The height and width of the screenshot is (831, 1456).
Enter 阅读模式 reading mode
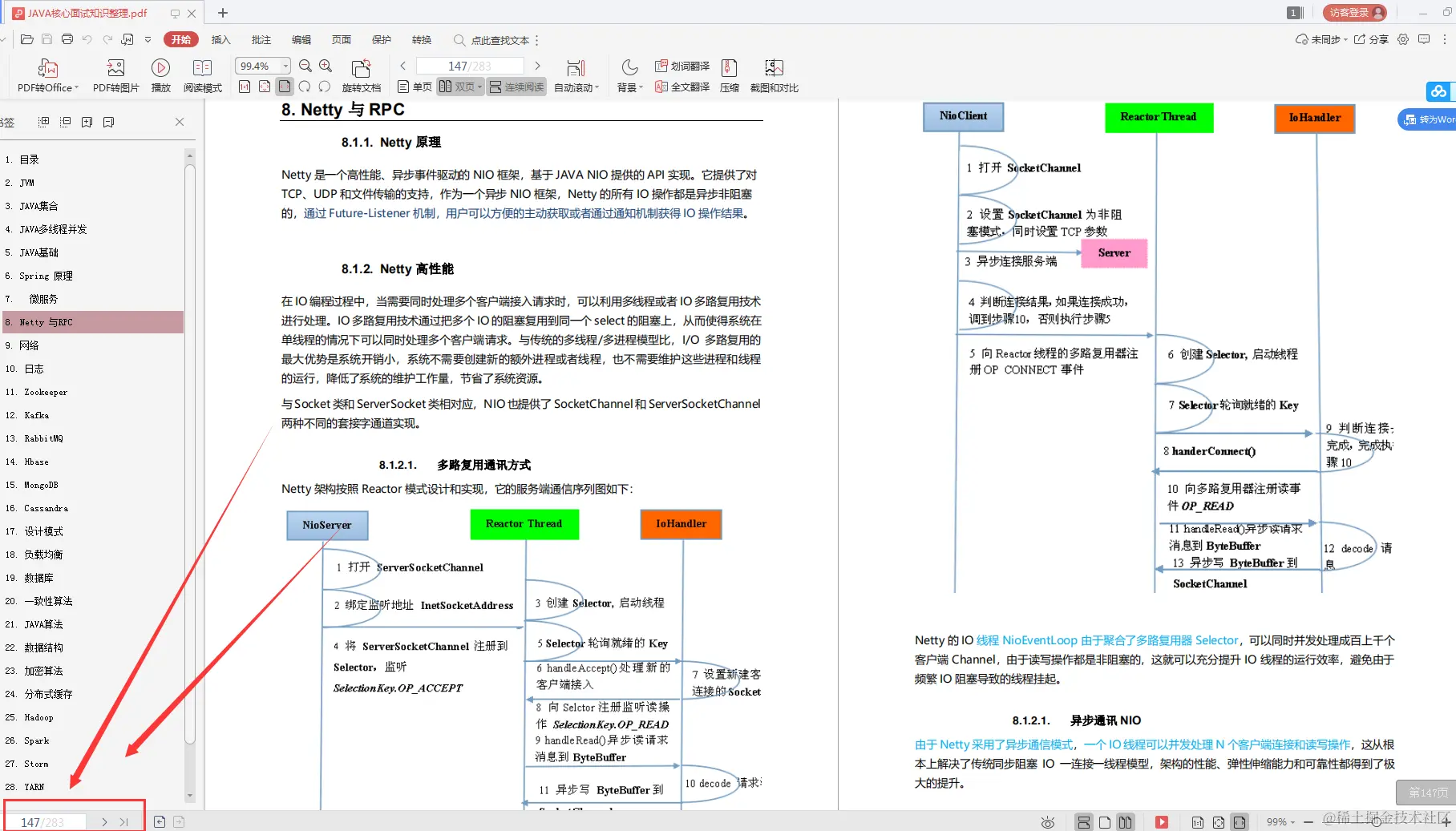[x=203, y=76]
